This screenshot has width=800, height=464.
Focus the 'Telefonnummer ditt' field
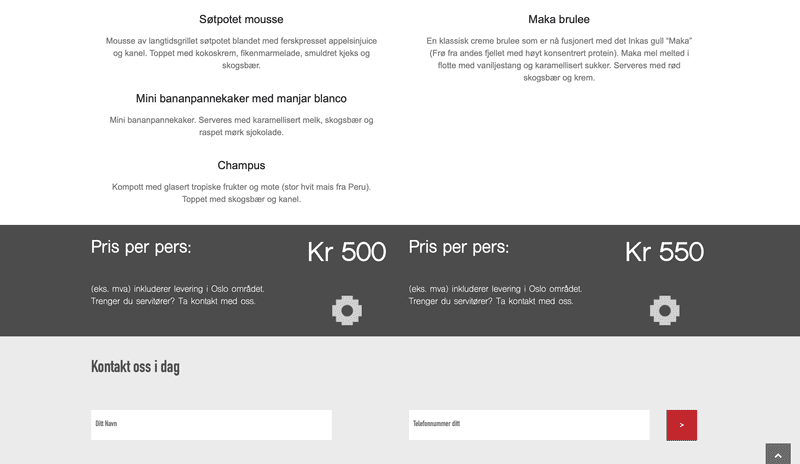click(529, 425)
